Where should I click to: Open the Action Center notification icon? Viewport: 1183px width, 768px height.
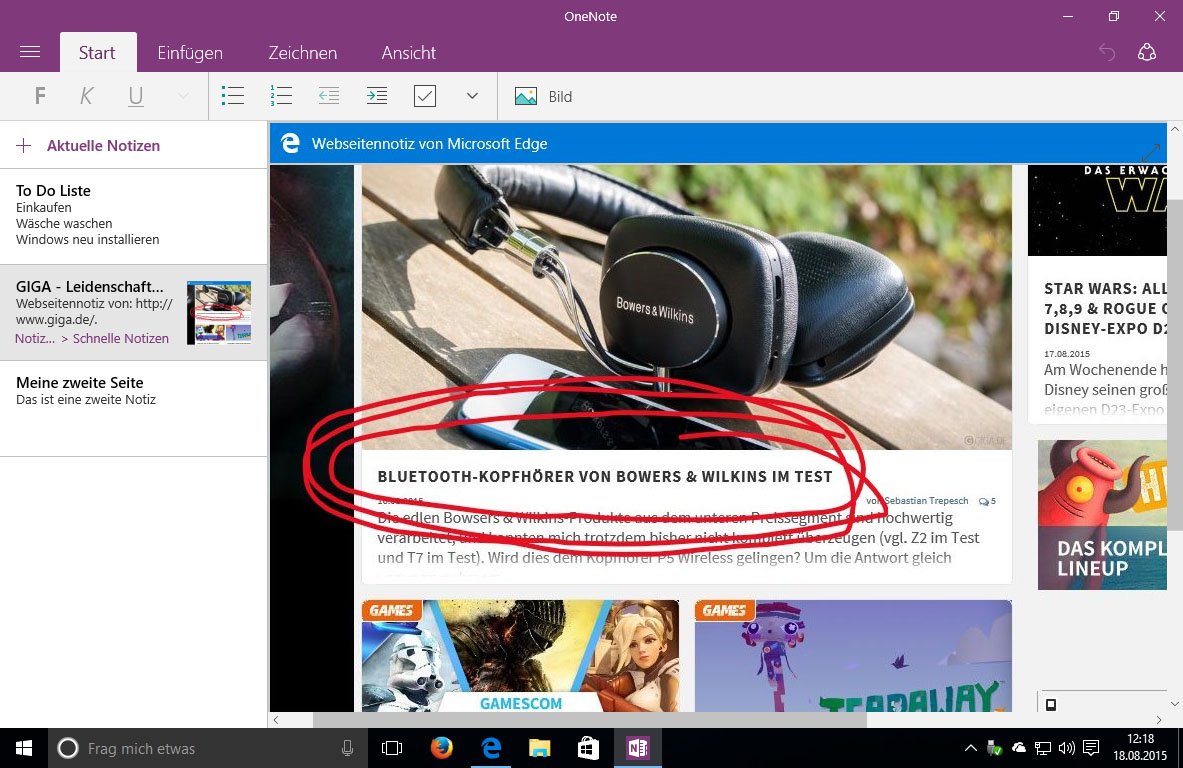(1091, 748)
